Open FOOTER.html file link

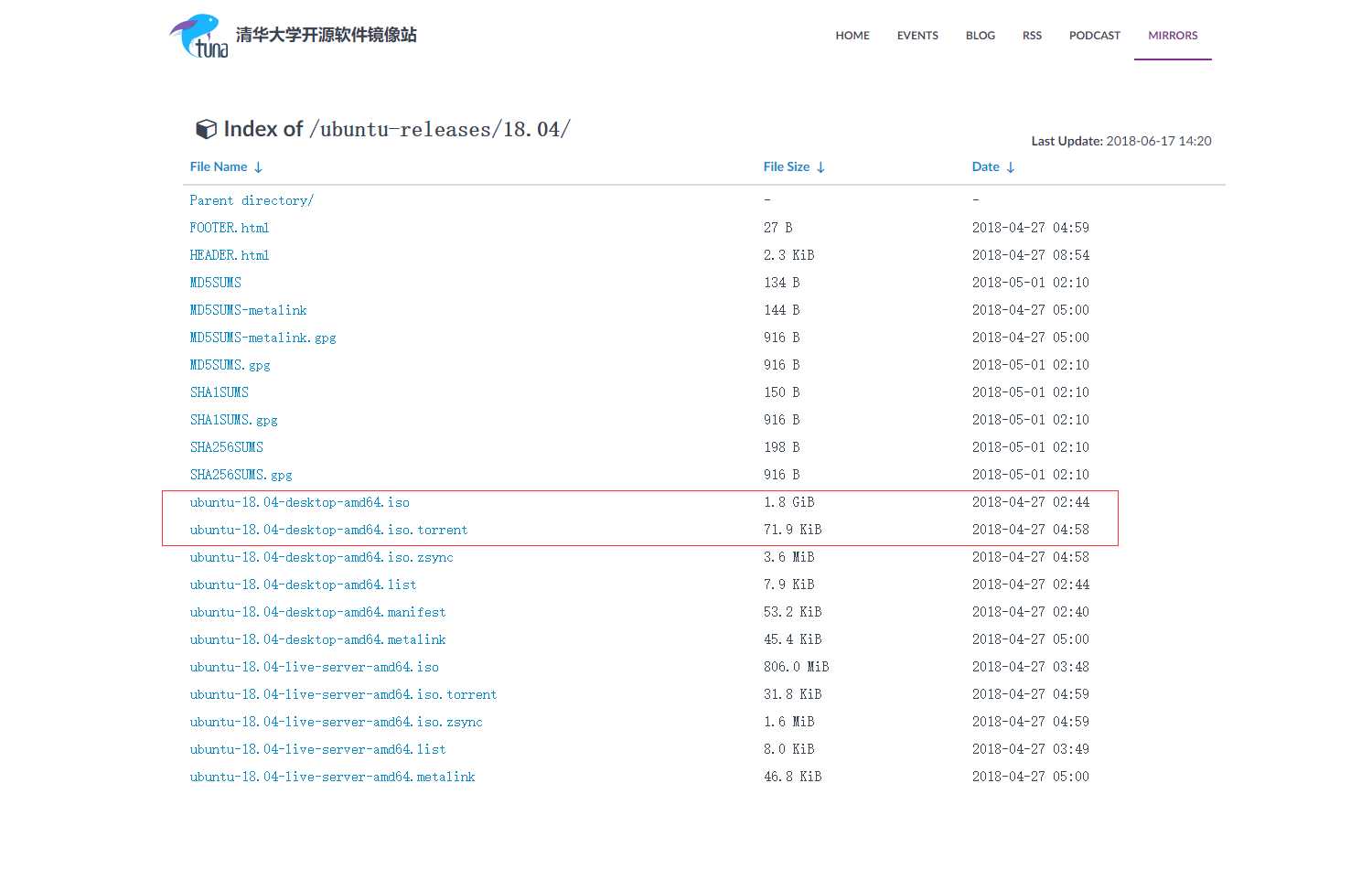230,228
